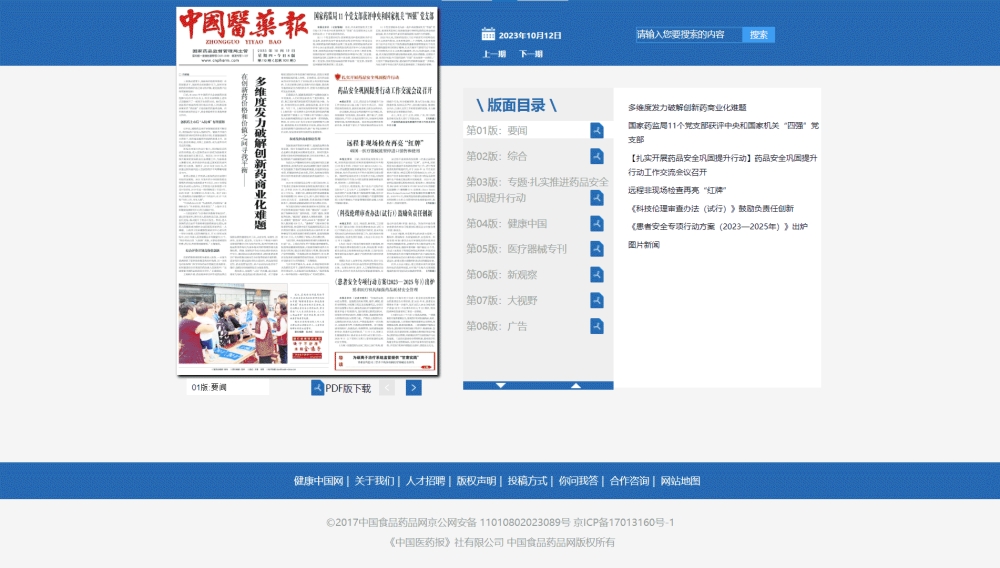Click the 2023年10月12日 date text
The image size is (1000, 568).
point(530,35)
